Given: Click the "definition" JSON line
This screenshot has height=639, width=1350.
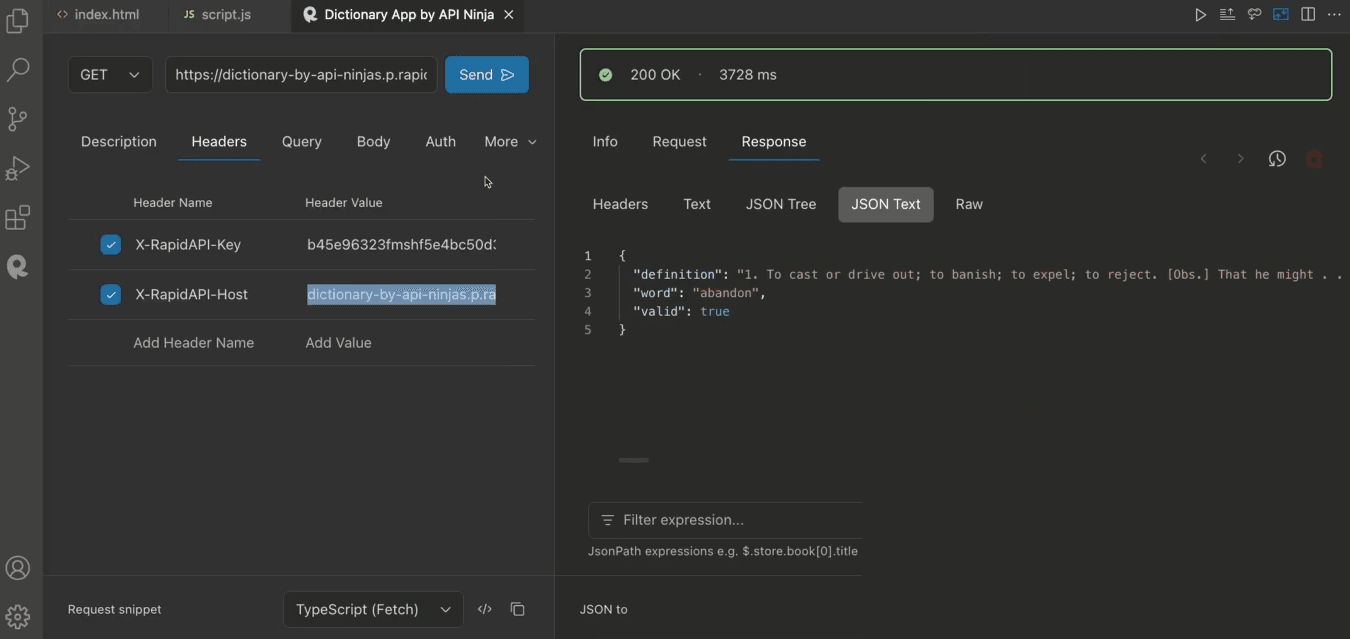Looking at the screenshot, I should point(986,275).
